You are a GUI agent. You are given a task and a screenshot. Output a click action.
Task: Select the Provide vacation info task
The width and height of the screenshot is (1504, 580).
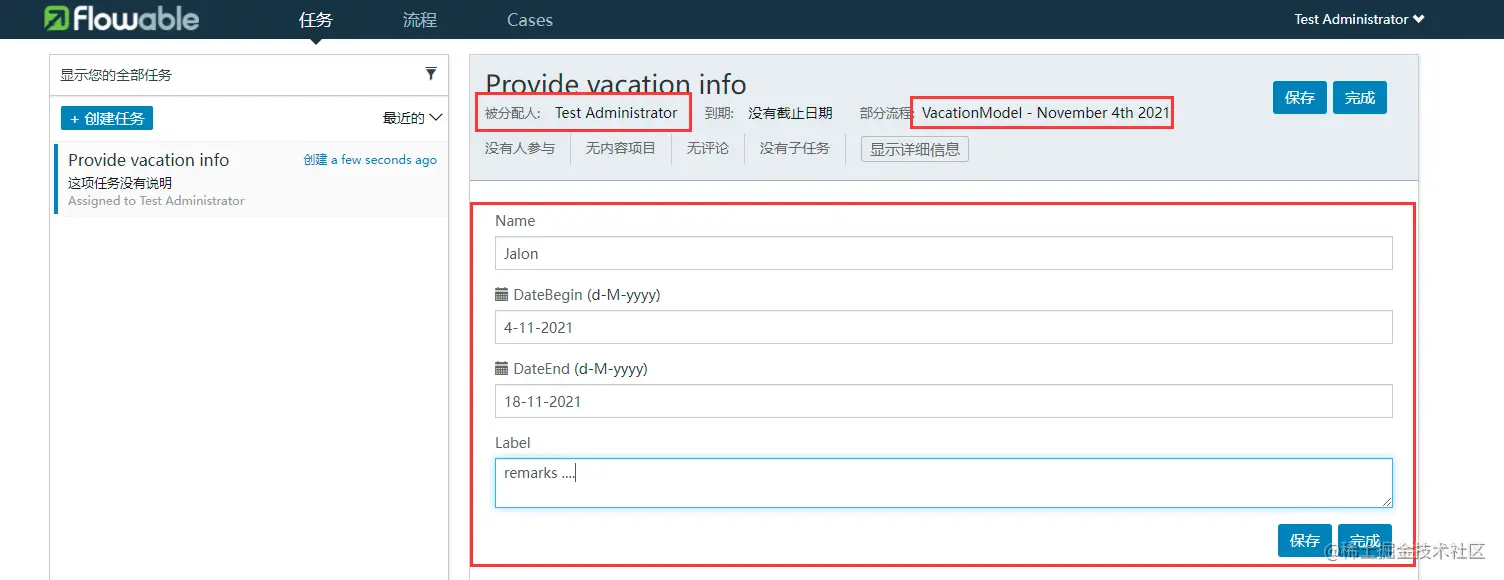coord(252,179)
